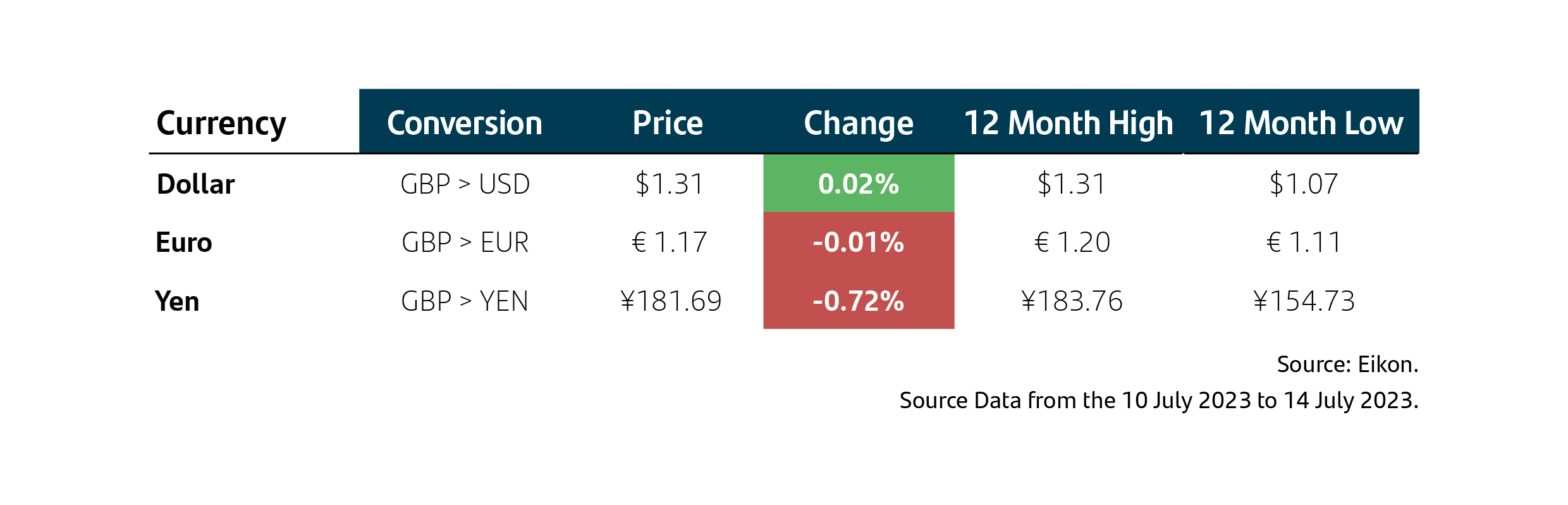Click the Source: Eikon text
Screen dimensions: 1568x505
click(x=1348, y=365)
